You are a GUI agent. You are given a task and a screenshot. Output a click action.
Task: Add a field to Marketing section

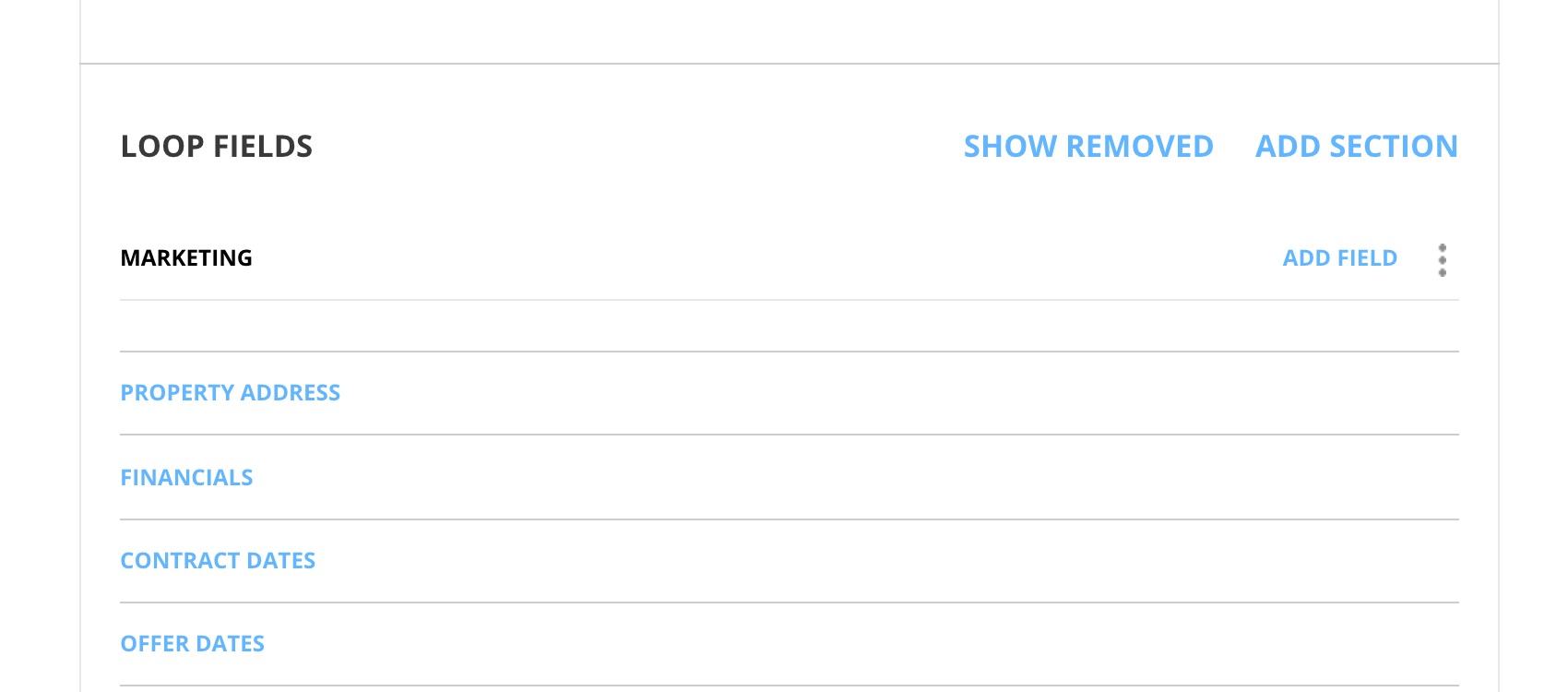tap(1339, 258)
